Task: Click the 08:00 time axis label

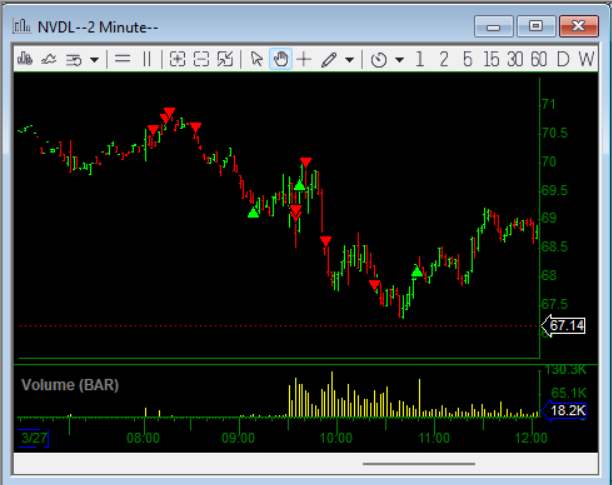Action: click(x=143, y=438)
